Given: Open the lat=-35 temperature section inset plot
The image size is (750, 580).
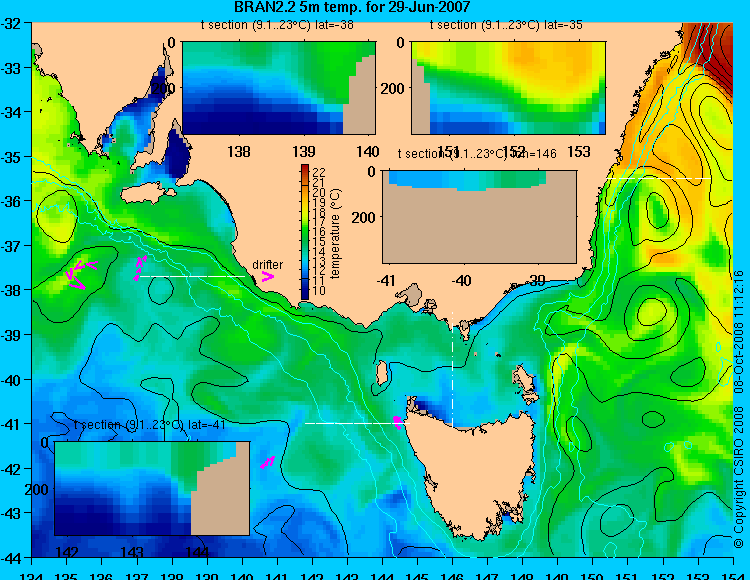Looking at the screenshot, I should [x=508, y=88].
